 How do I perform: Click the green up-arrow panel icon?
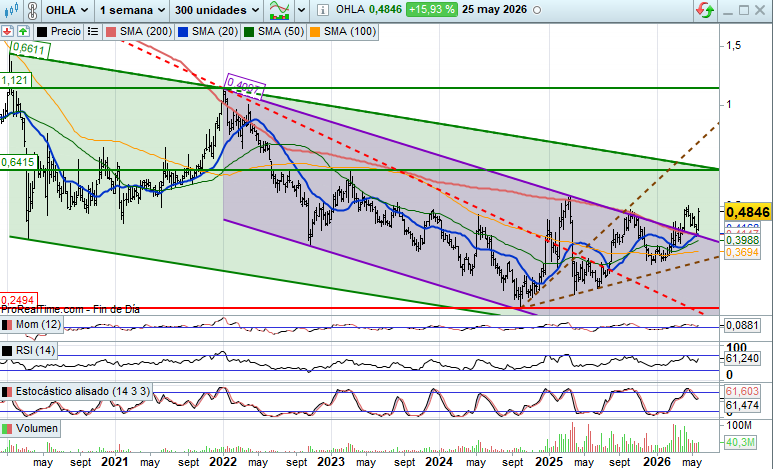[x=23, y=32]
